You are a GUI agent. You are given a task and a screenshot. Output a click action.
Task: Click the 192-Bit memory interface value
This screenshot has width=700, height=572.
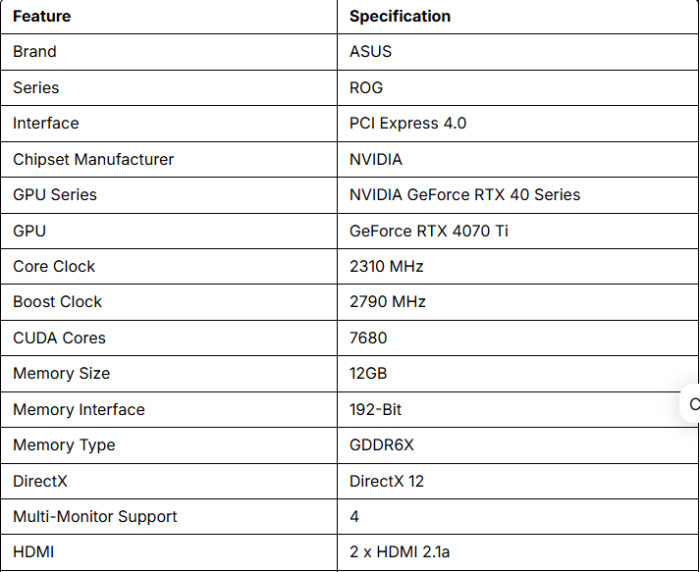[376, 410]
